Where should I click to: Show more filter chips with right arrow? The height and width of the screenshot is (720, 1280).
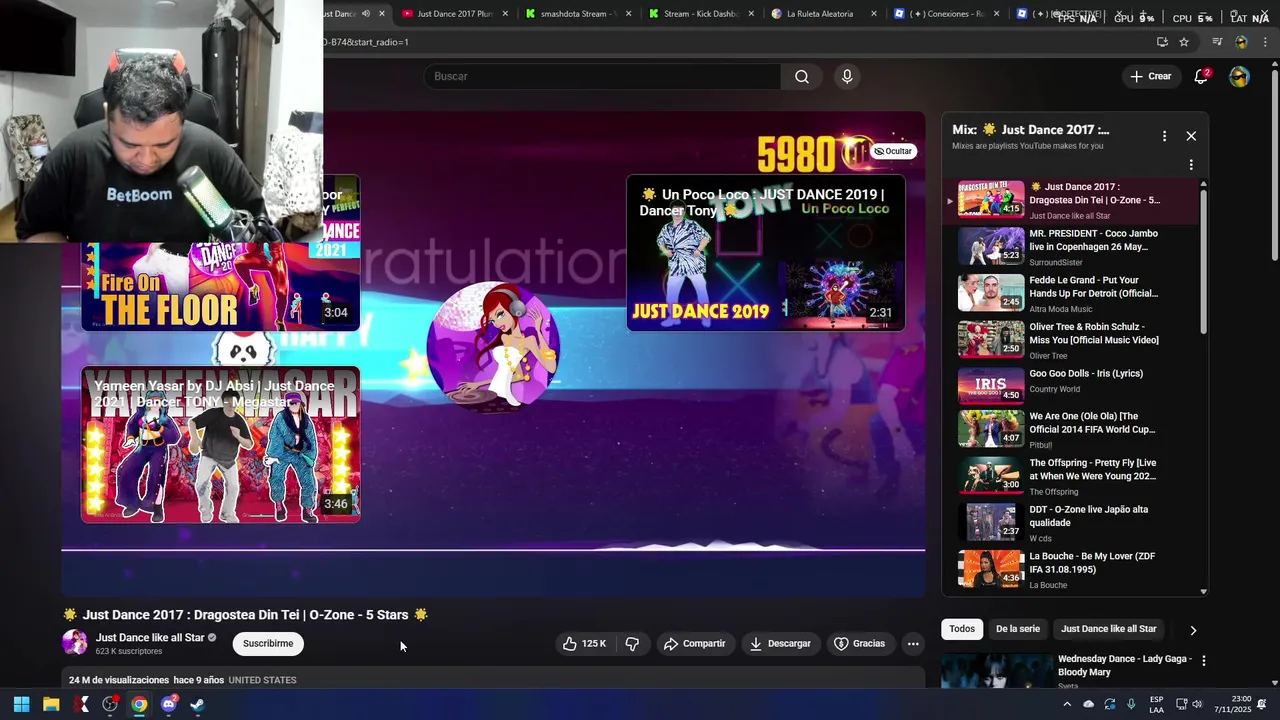(1192, 630)
